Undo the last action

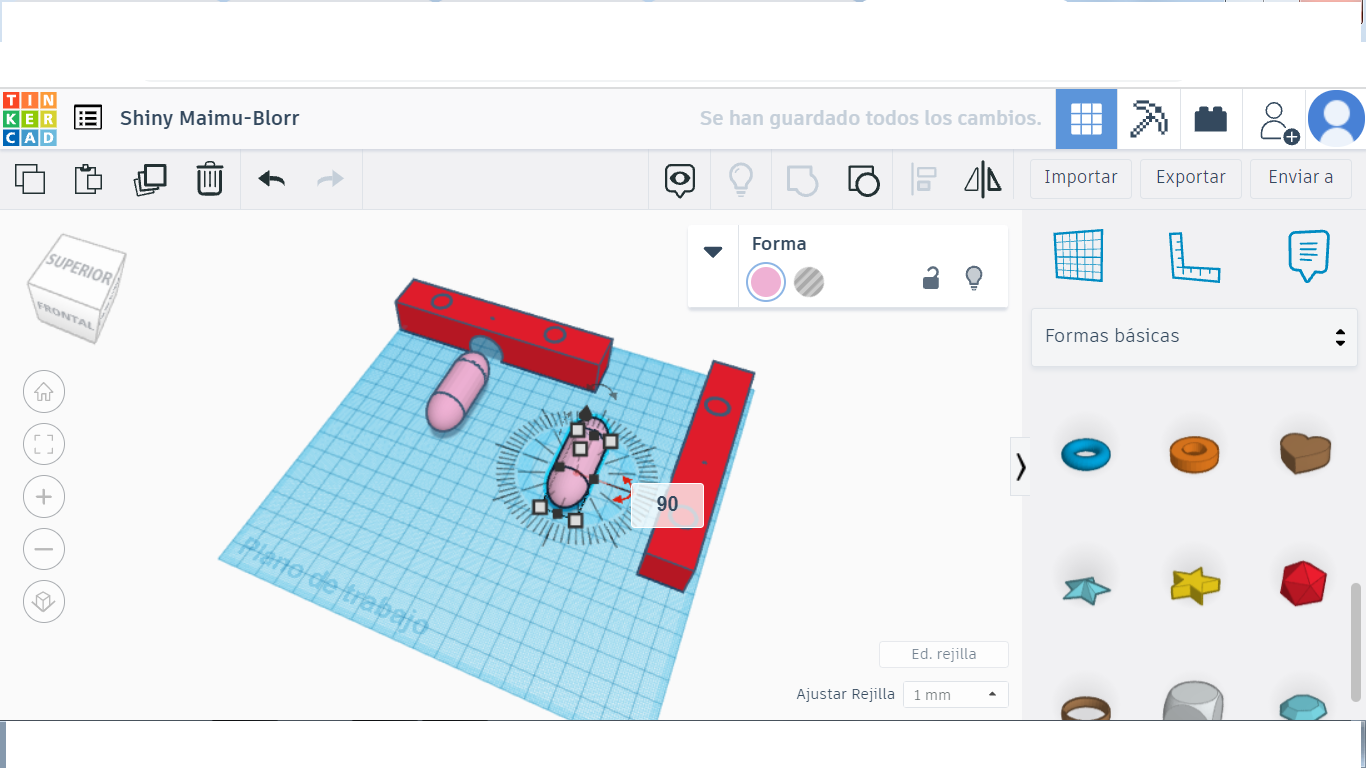272,179
